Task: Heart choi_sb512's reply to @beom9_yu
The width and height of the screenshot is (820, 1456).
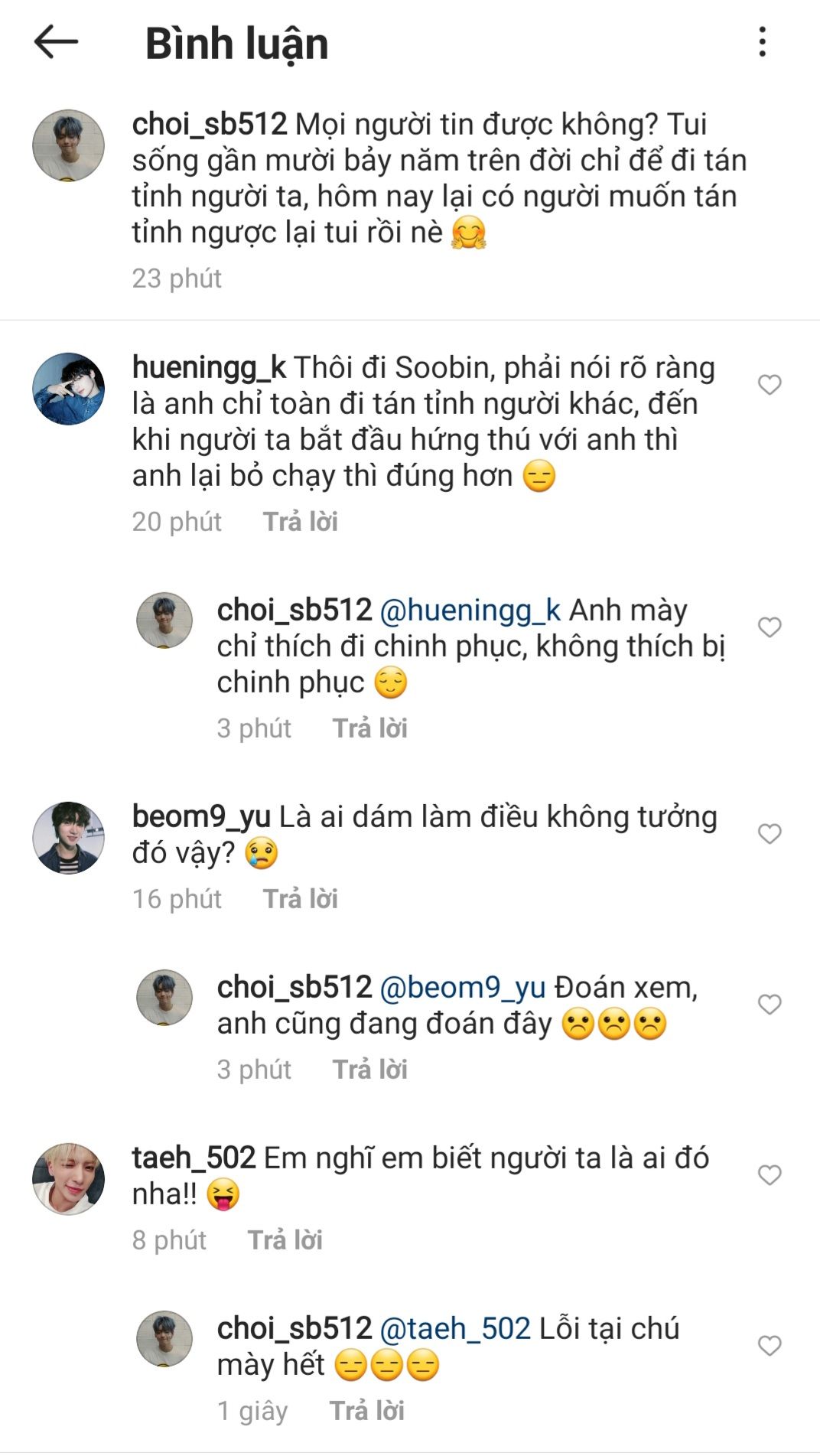Action: (770, 1005)
